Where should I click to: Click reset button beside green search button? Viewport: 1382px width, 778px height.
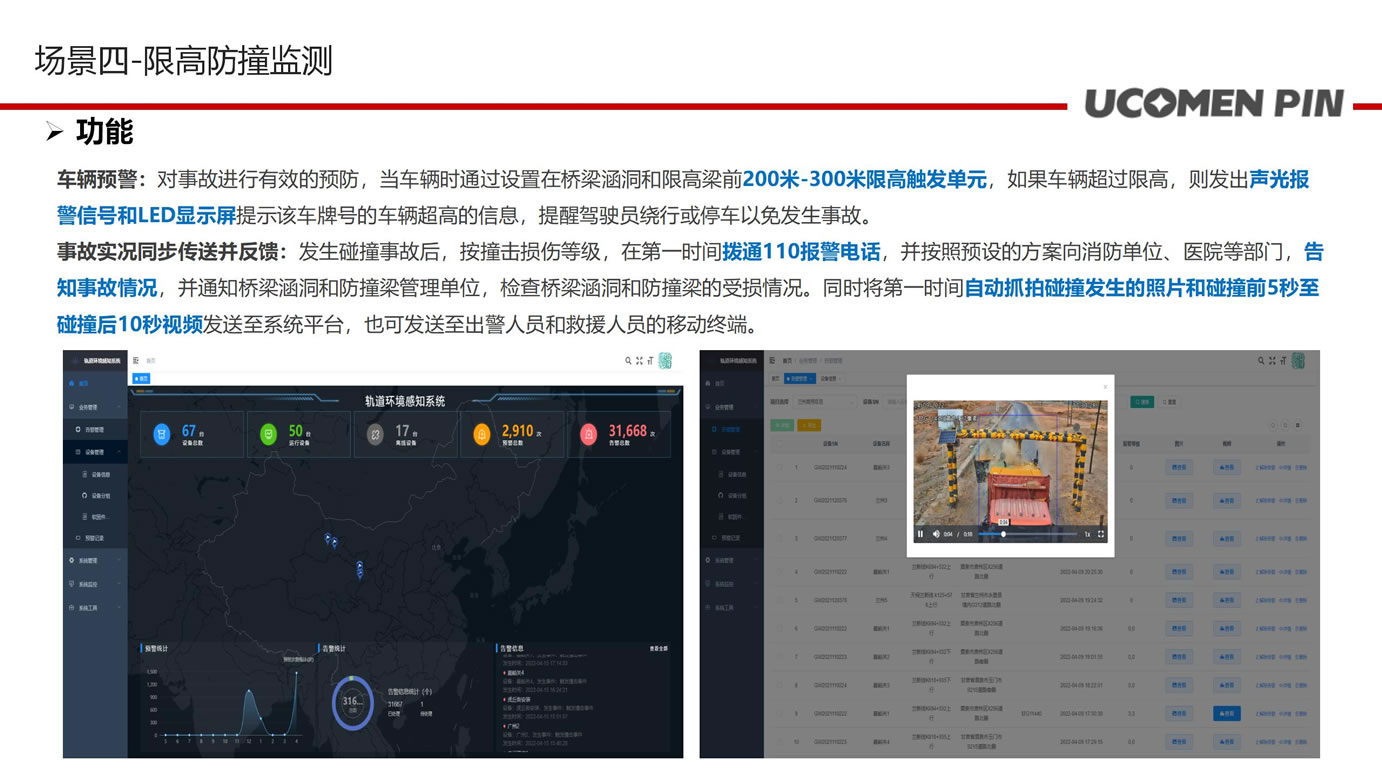(1169, 402)
